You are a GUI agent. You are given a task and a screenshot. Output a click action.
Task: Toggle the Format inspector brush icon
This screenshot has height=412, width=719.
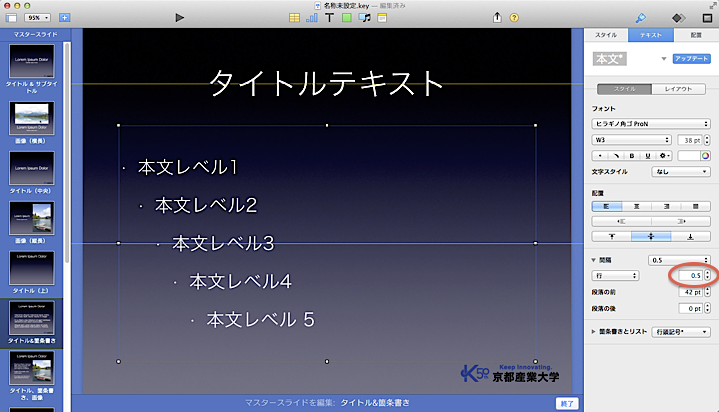click(x=641, y=18)
